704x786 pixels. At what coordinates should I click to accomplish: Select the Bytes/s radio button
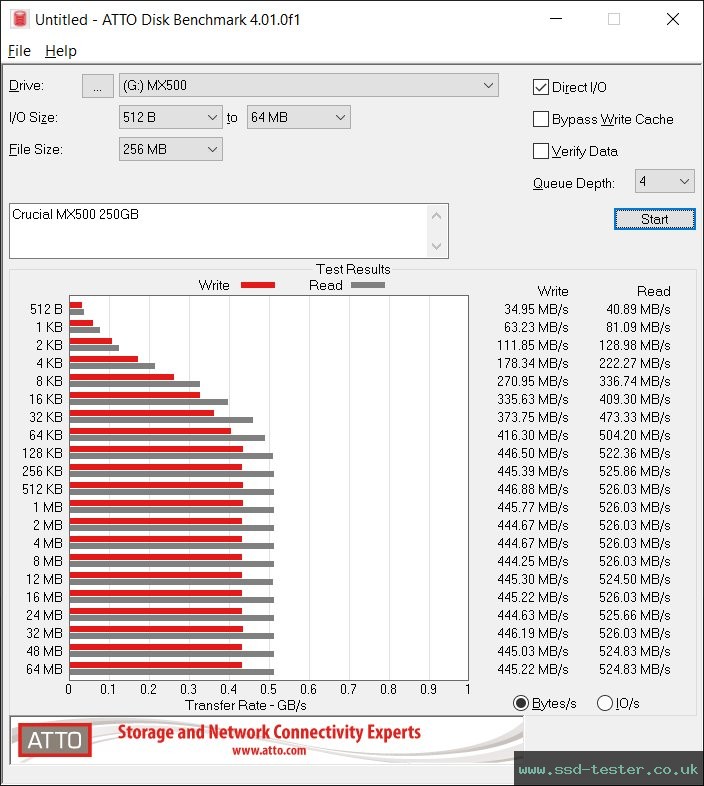pos(521,703)
